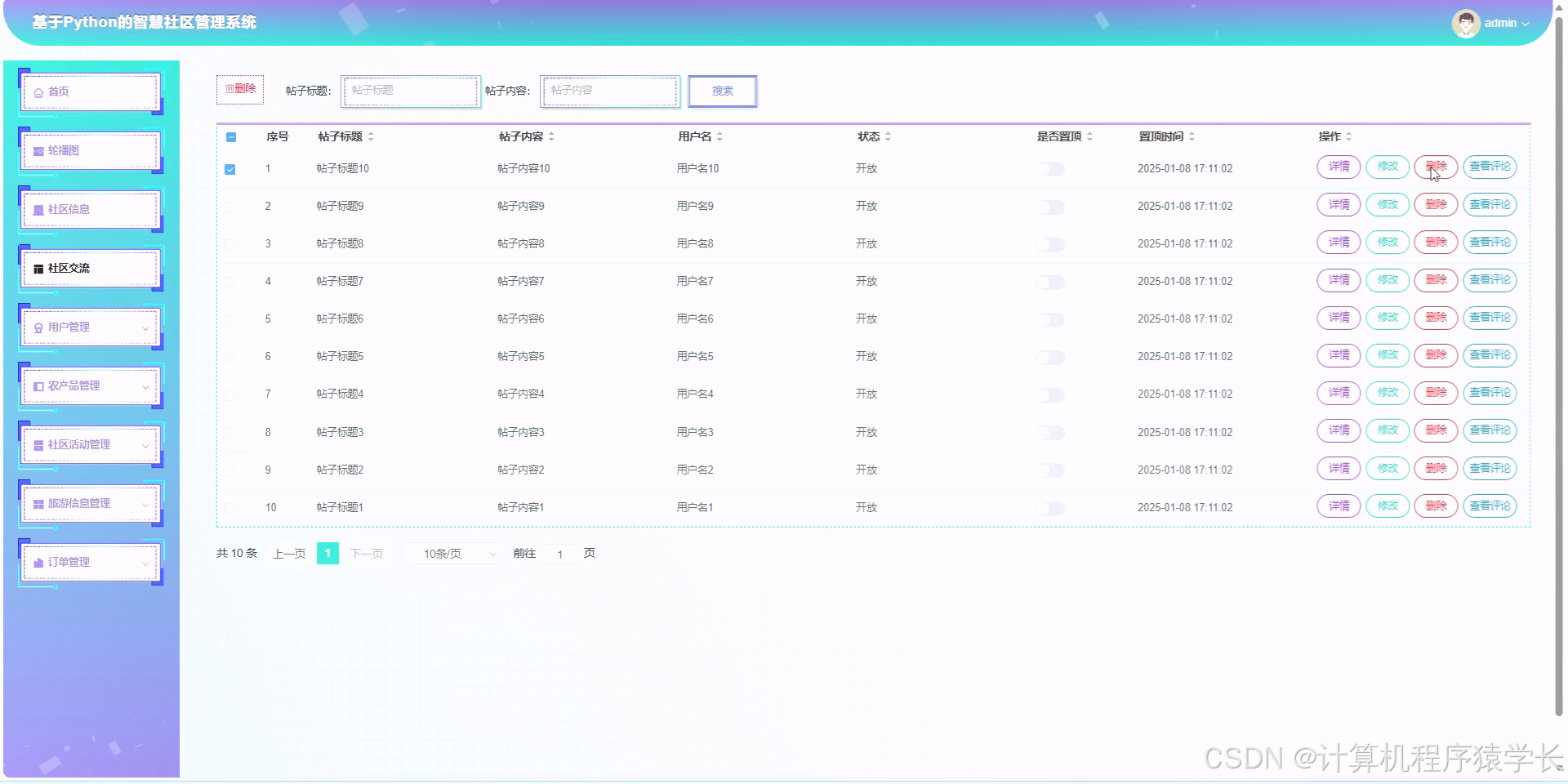Click the vertical page scrollbar
This screenshot has width=1568, height=784.
(x=1558, y=366)
